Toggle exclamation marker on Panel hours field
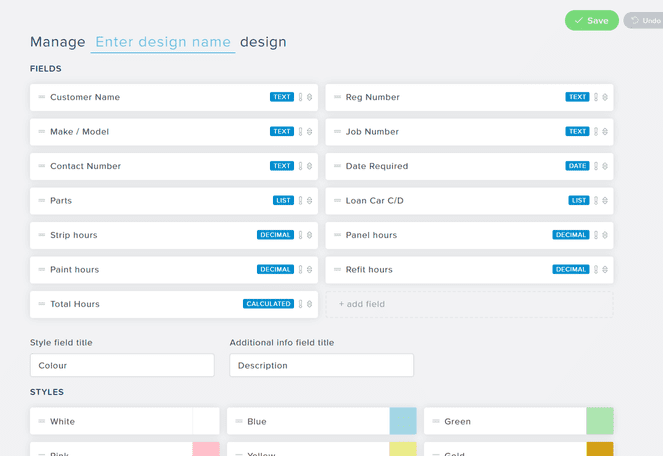 coord(596,235)
